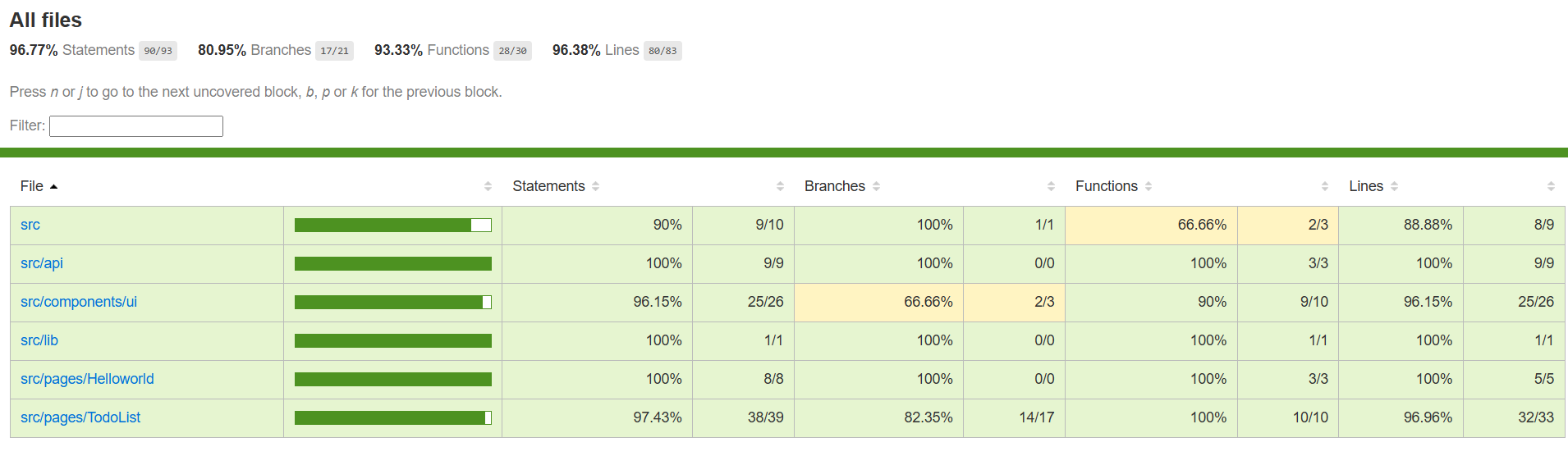Image resolution: width=1568 pixels, height=456 pixels.
Task: Click the Branches 17/21 summary badge
Action: 334,51
